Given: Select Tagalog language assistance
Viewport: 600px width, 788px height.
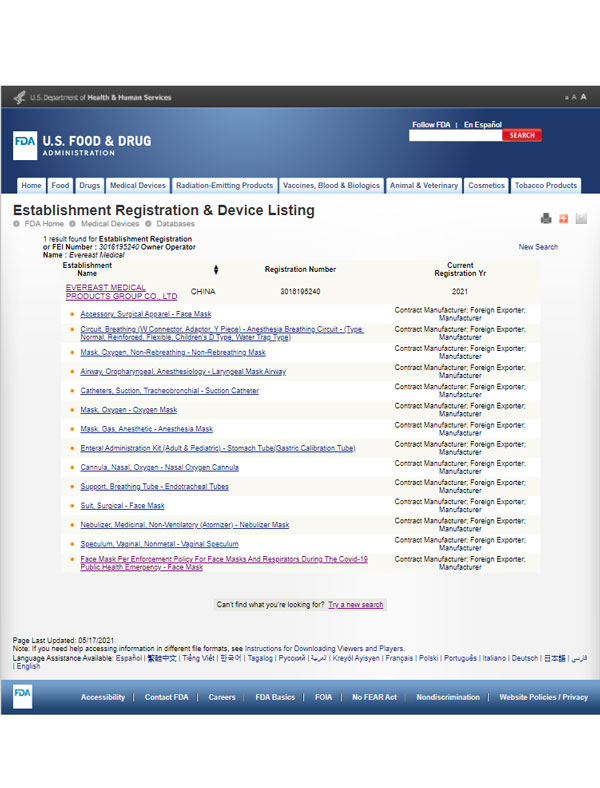Looking at the screenshot, I should tap(260, 658).
